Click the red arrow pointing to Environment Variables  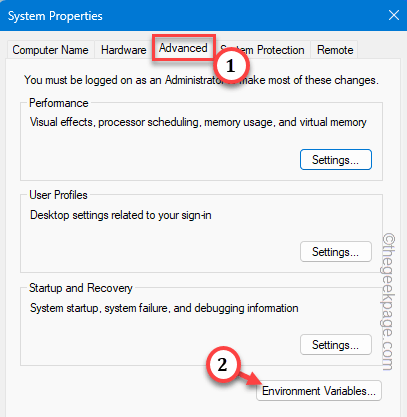click(x=249, y=379)
